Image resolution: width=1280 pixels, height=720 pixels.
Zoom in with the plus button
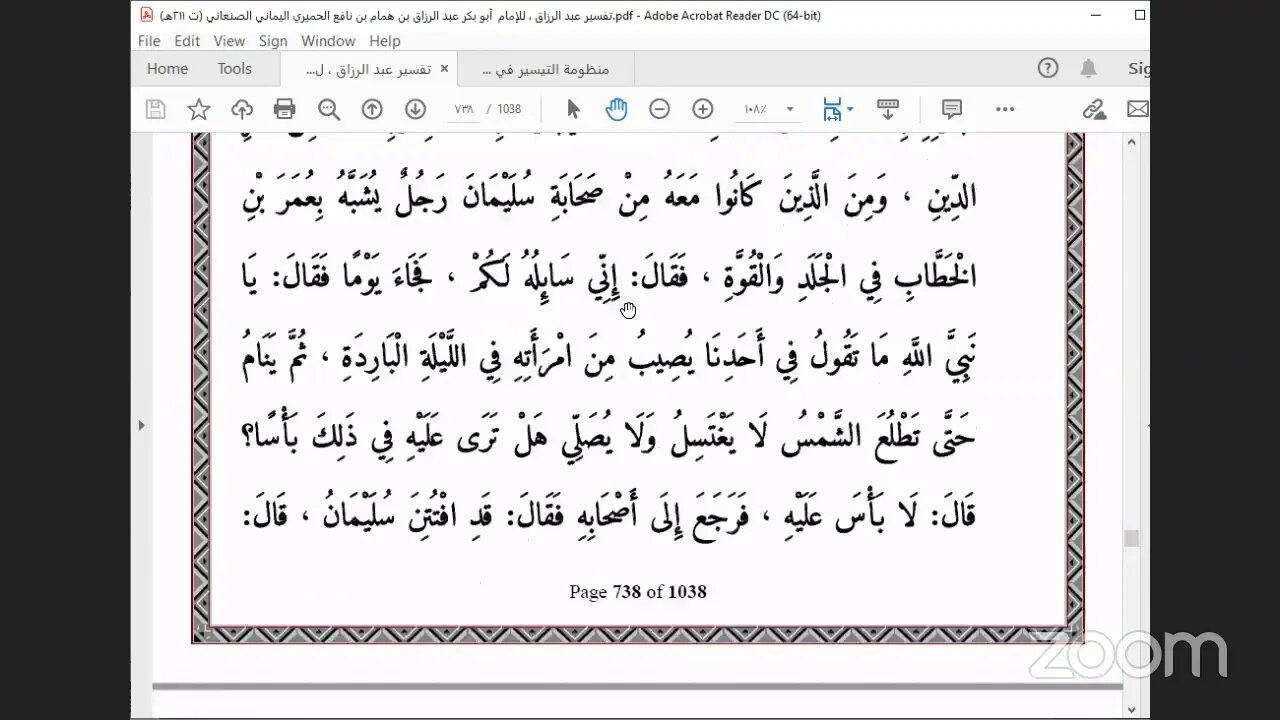coord(703,109)
